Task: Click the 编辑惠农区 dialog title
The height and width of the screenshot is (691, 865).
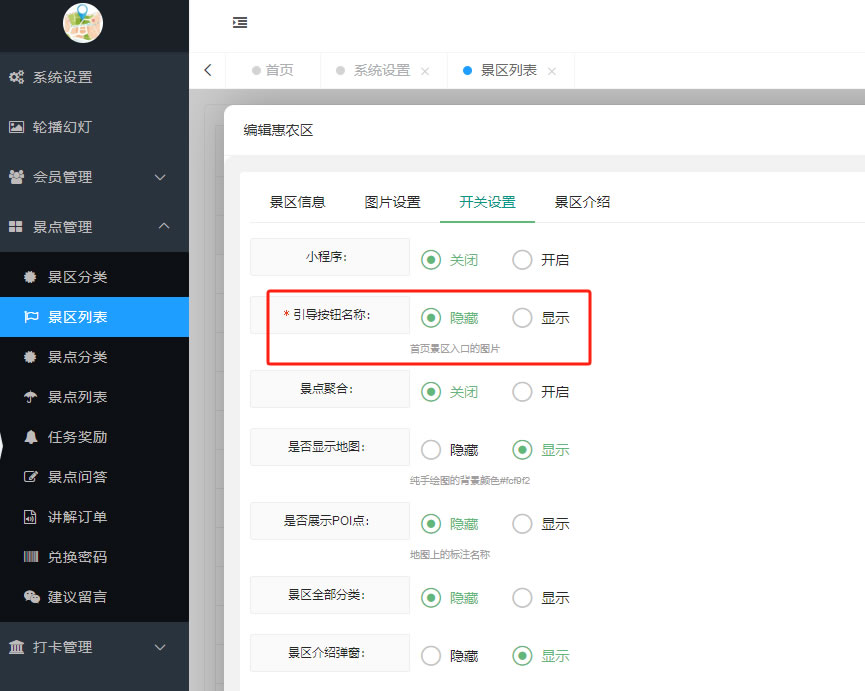Action: pos(279,130)
